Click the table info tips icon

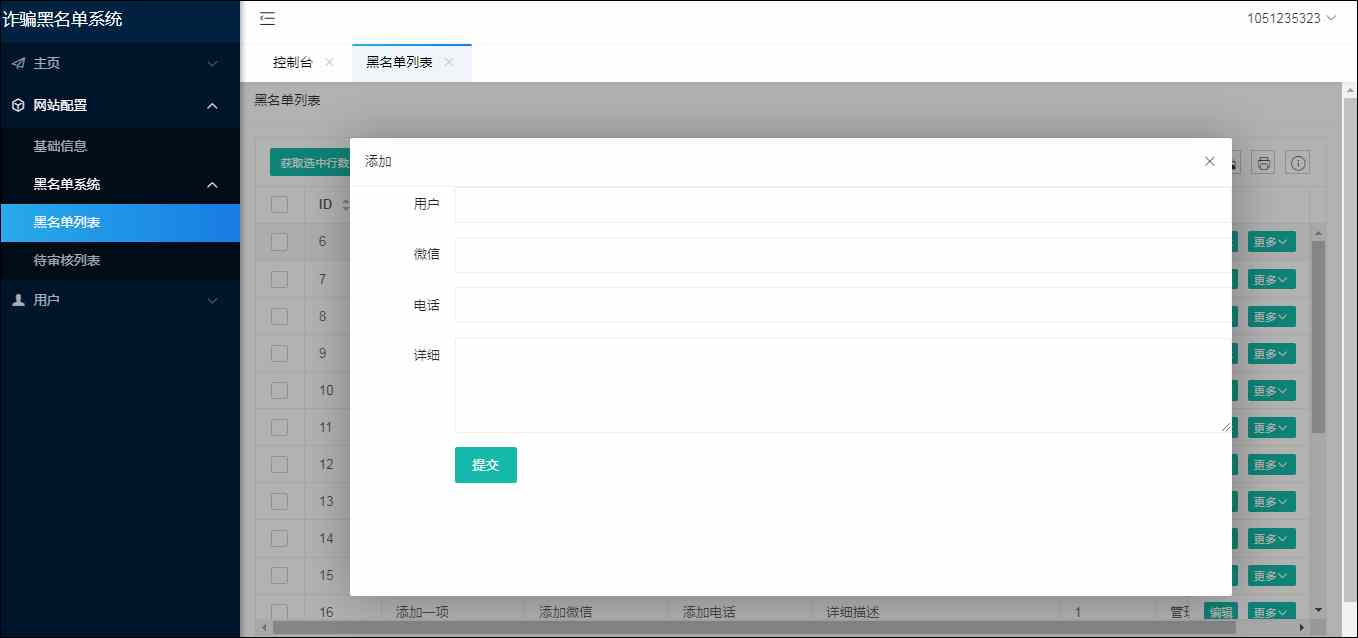pos(1298,163)
